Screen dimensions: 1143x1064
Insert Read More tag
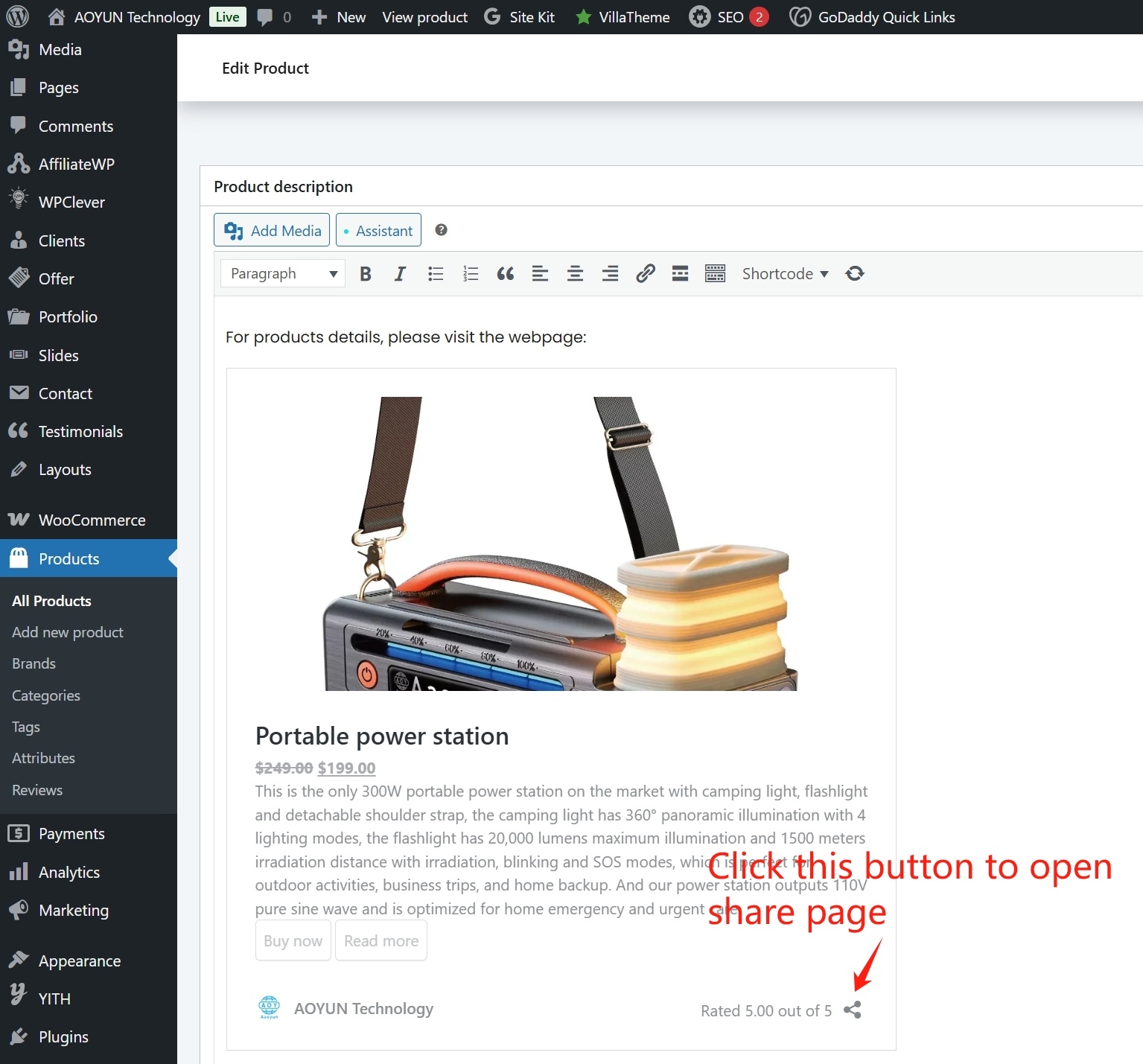point(680,274)
